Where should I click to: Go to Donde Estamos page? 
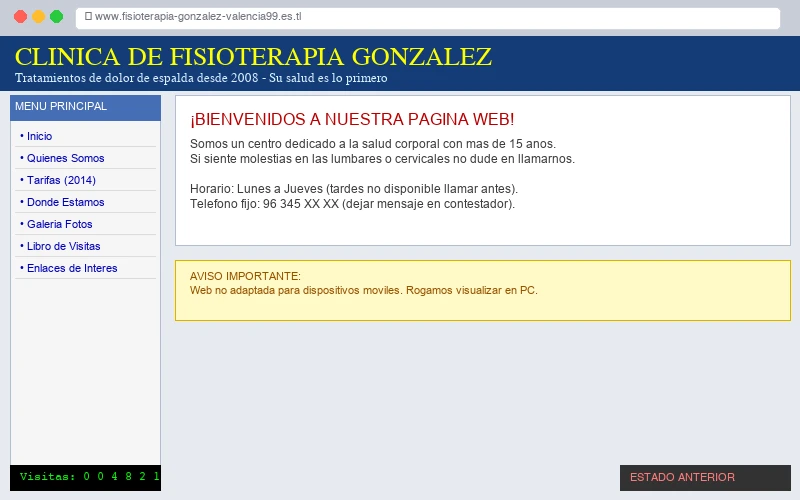65,202
